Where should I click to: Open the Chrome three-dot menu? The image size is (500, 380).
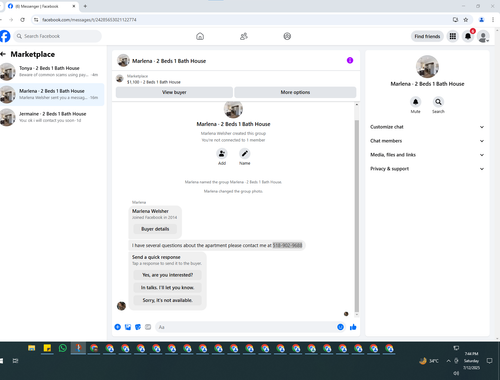point(493,20)
